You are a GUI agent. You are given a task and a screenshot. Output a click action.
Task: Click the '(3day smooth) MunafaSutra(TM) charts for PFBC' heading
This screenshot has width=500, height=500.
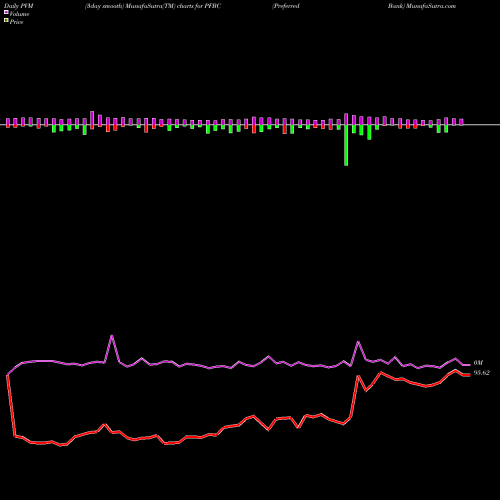tap(153, 6)
